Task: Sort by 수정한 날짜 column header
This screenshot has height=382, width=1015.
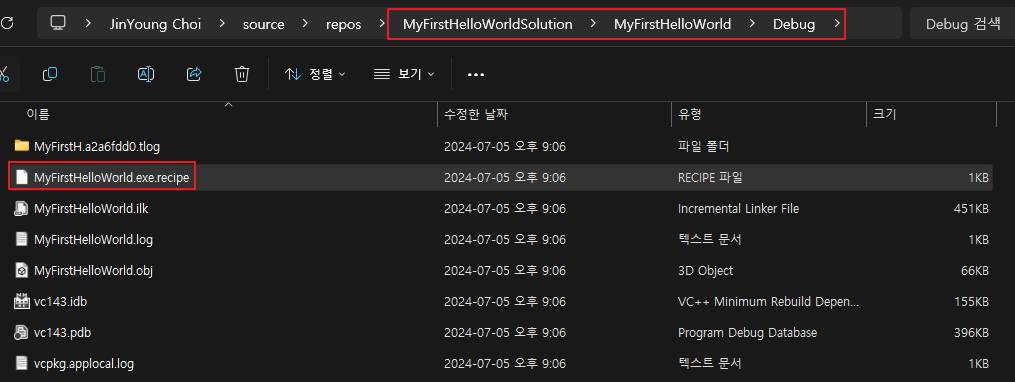Action: pos(476,115)
